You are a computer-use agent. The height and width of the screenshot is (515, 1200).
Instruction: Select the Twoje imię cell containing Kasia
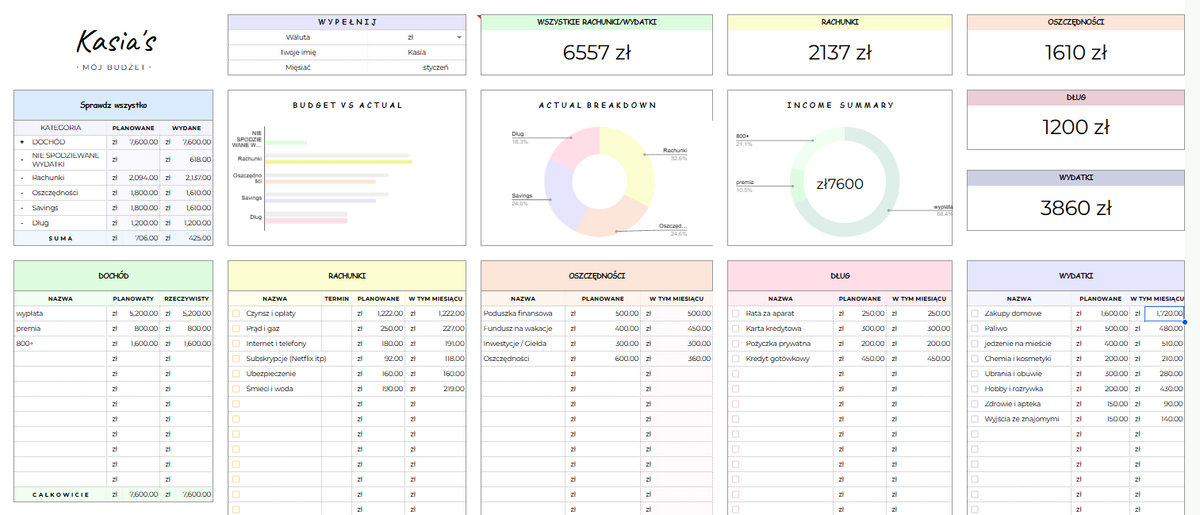click(417, 52)
